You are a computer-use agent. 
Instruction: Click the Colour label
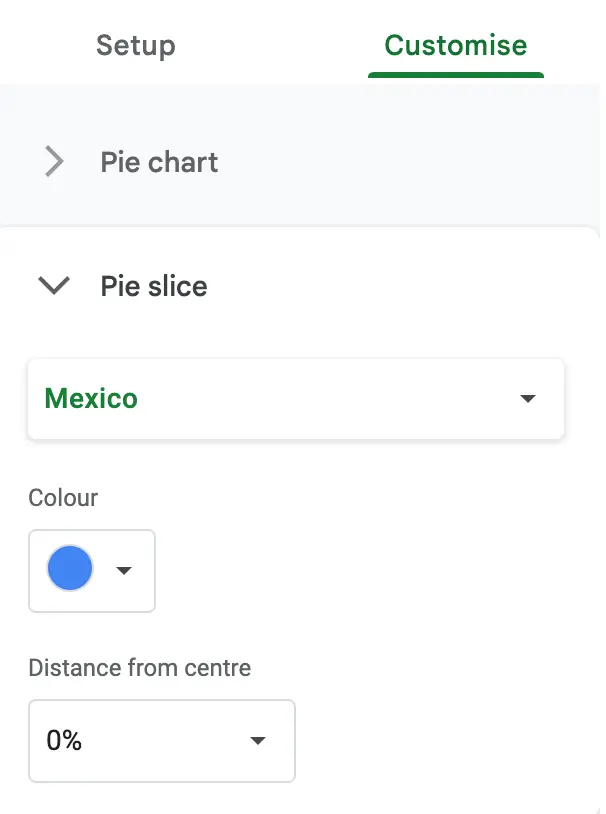click(63, 497)
